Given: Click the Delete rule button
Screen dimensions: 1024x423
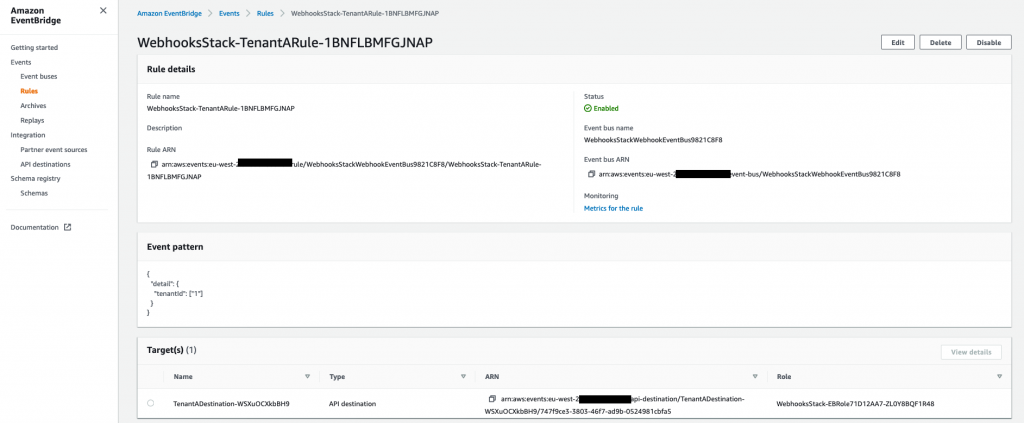Looking at the screenshot, I should (940, 42).
